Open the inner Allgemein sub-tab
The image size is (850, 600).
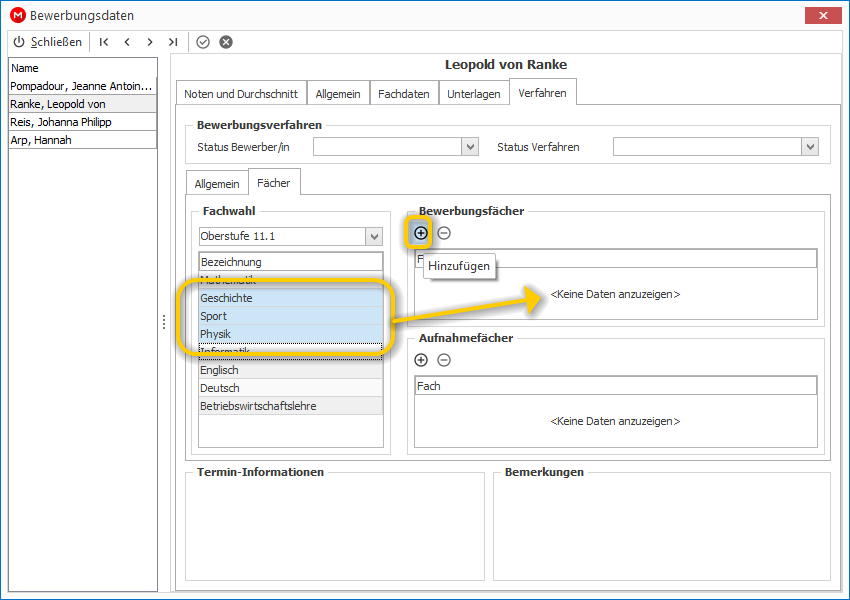(x=217, y=184)
